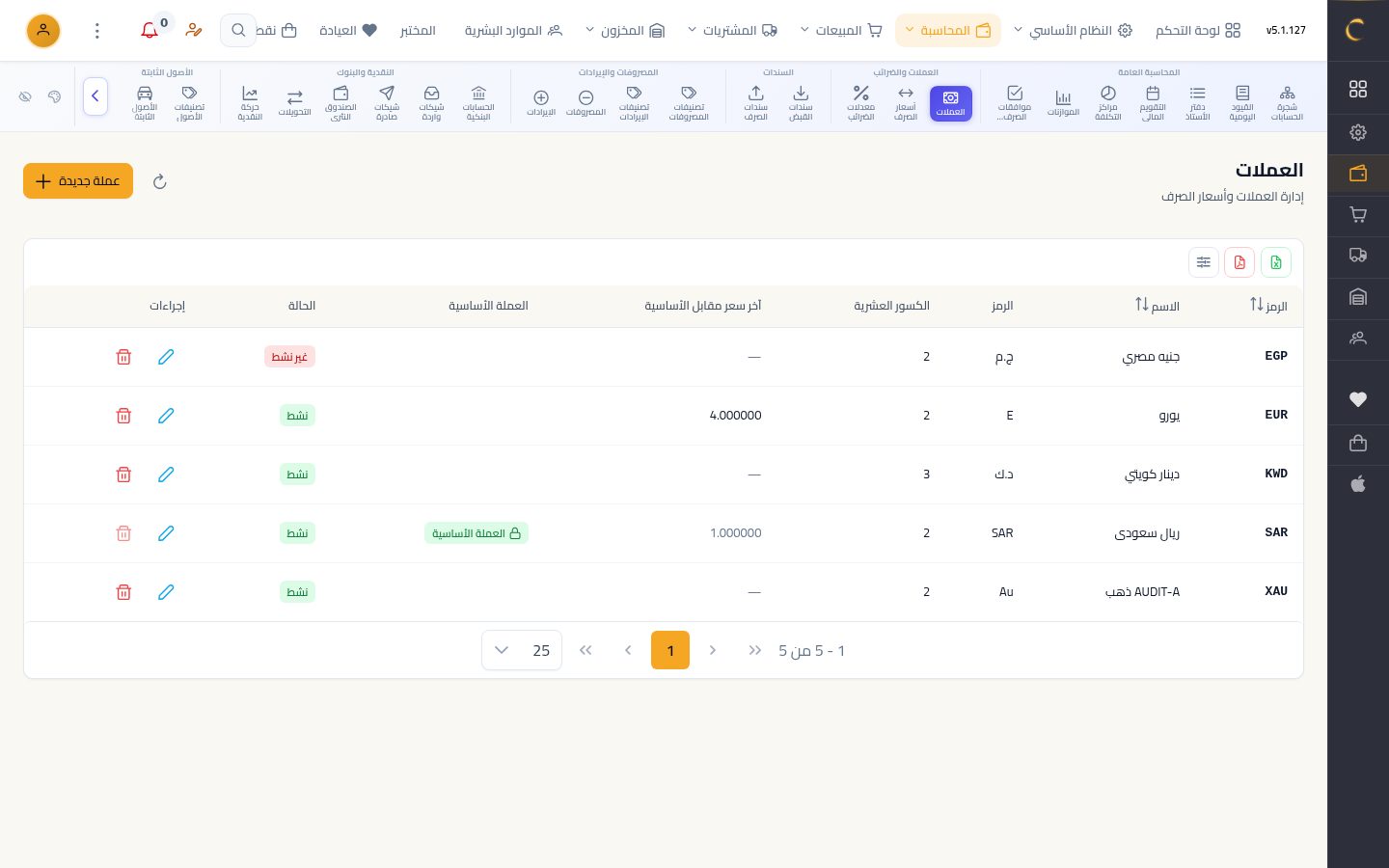
Task: Expand the النظام الأساسي menu dropdown
Action: click(x=1074, y=31)
